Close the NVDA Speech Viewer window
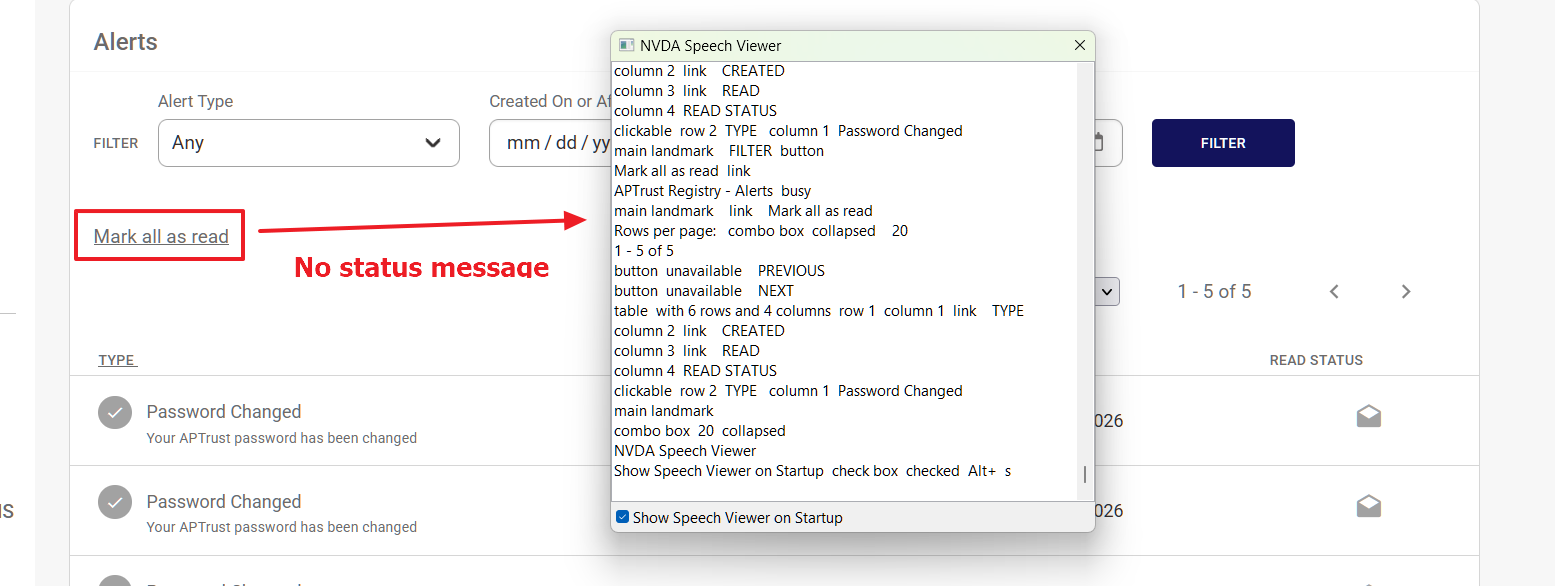Screen dimensions: 1555x586 (x=1080, y=45)
